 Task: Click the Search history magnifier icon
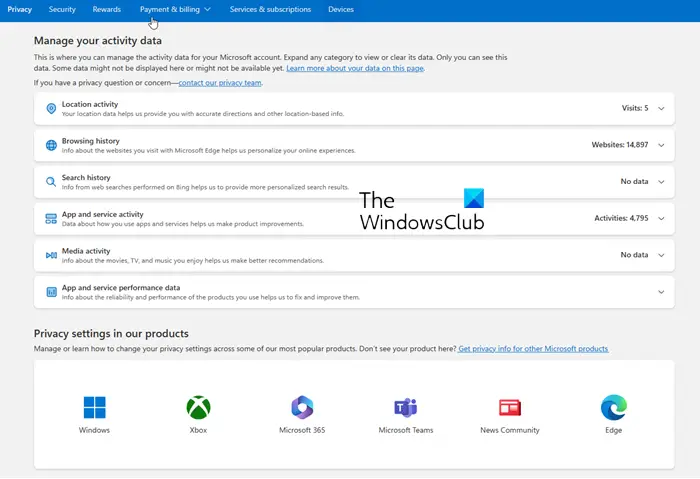click(51, 182)
